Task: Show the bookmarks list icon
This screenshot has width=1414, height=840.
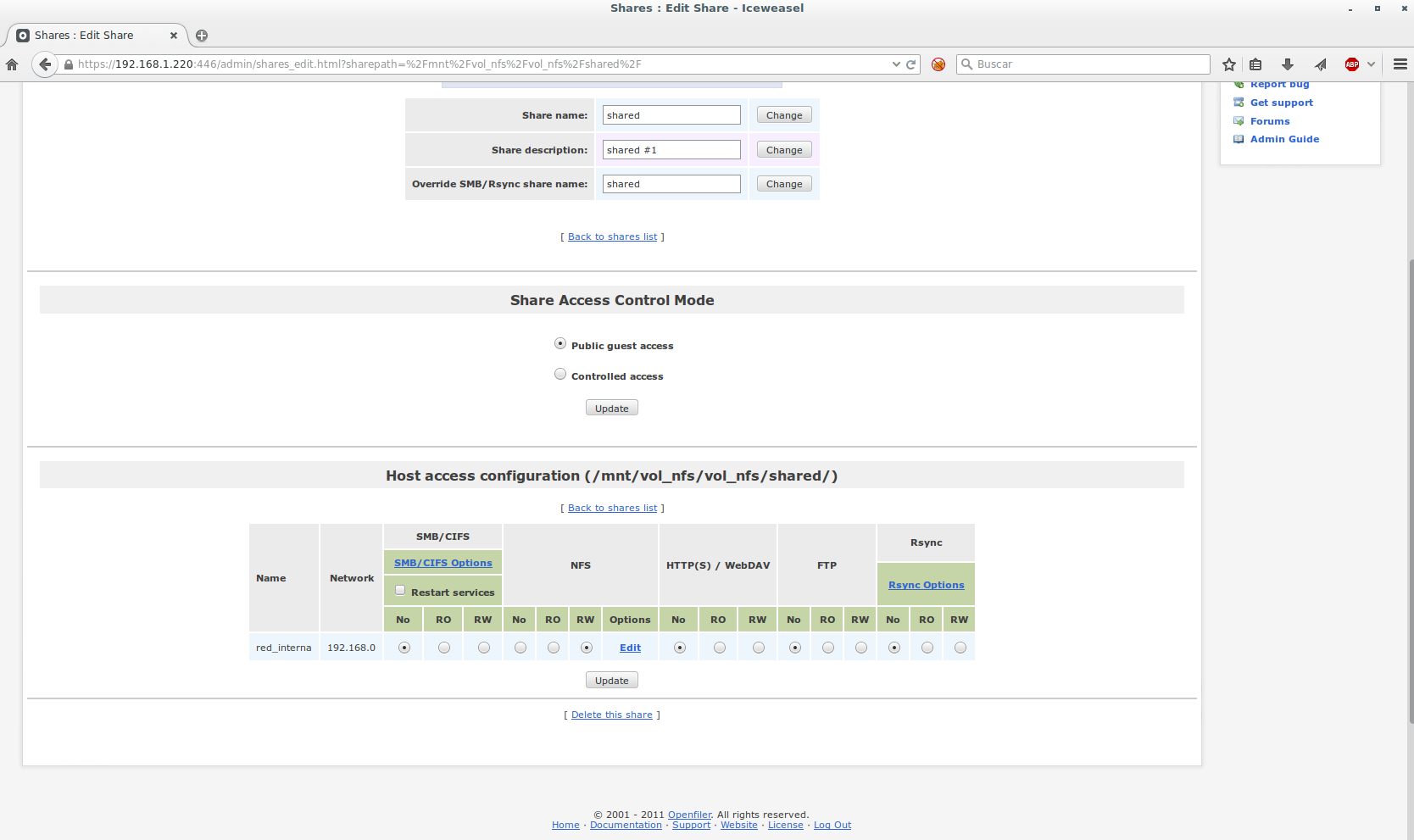Action: 1255,64
